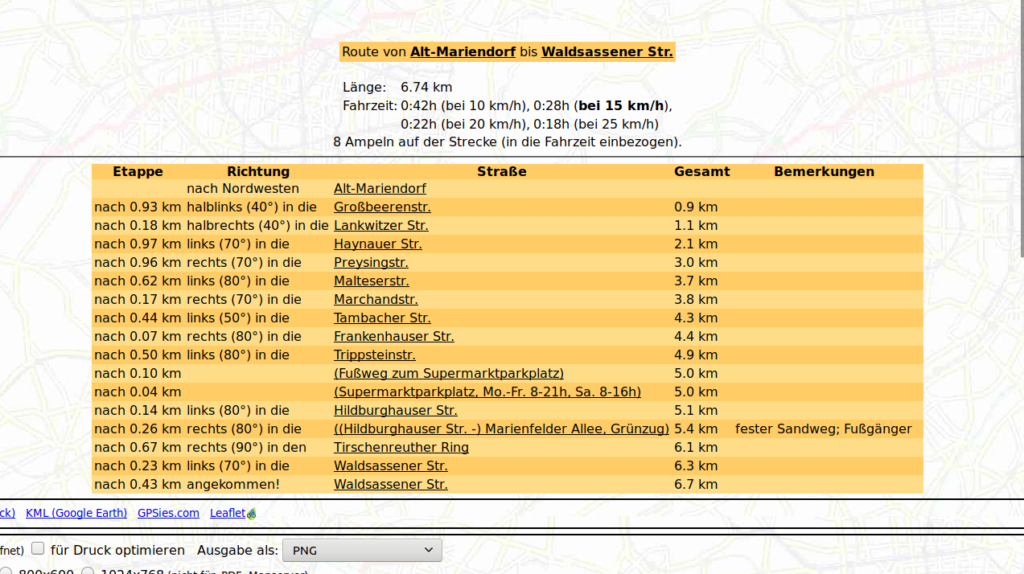Click the Bemerkungen column header
Image resolution: width=1024 pixels, height=574 pixels.
click(824, 172)
